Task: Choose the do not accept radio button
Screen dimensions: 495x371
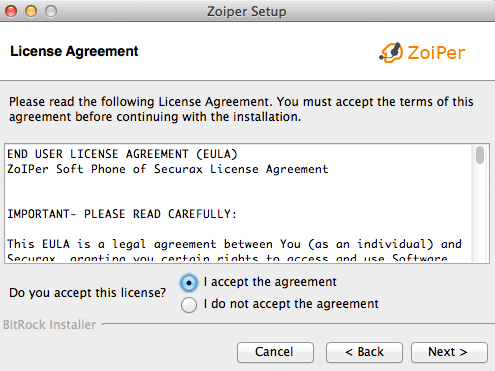Action: click(x=189, y=305)
